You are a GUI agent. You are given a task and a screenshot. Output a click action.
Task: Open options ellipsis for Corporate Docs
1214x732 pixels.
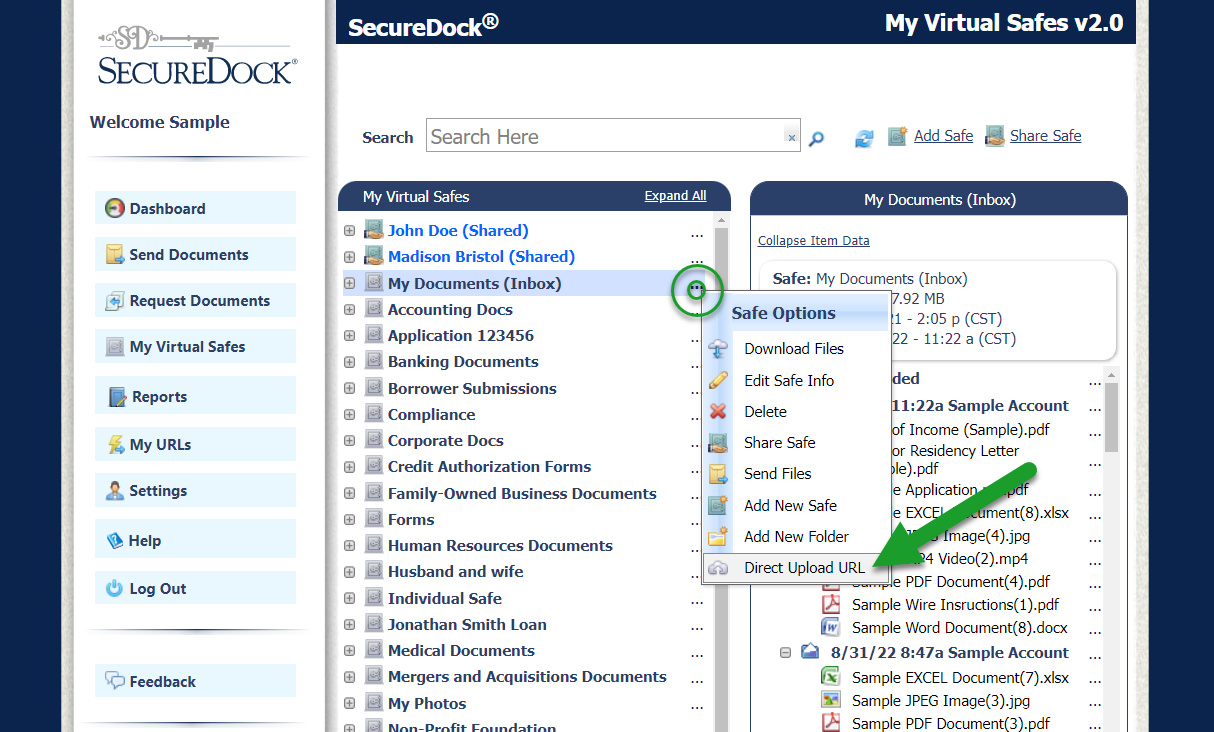(x=697, y=445)
